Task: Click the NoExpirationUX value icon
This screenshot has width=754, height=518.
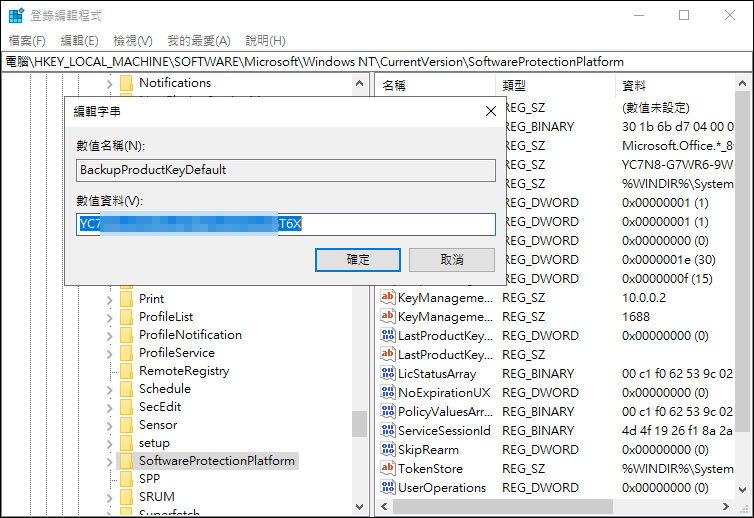Action: [x=388, y=392]
